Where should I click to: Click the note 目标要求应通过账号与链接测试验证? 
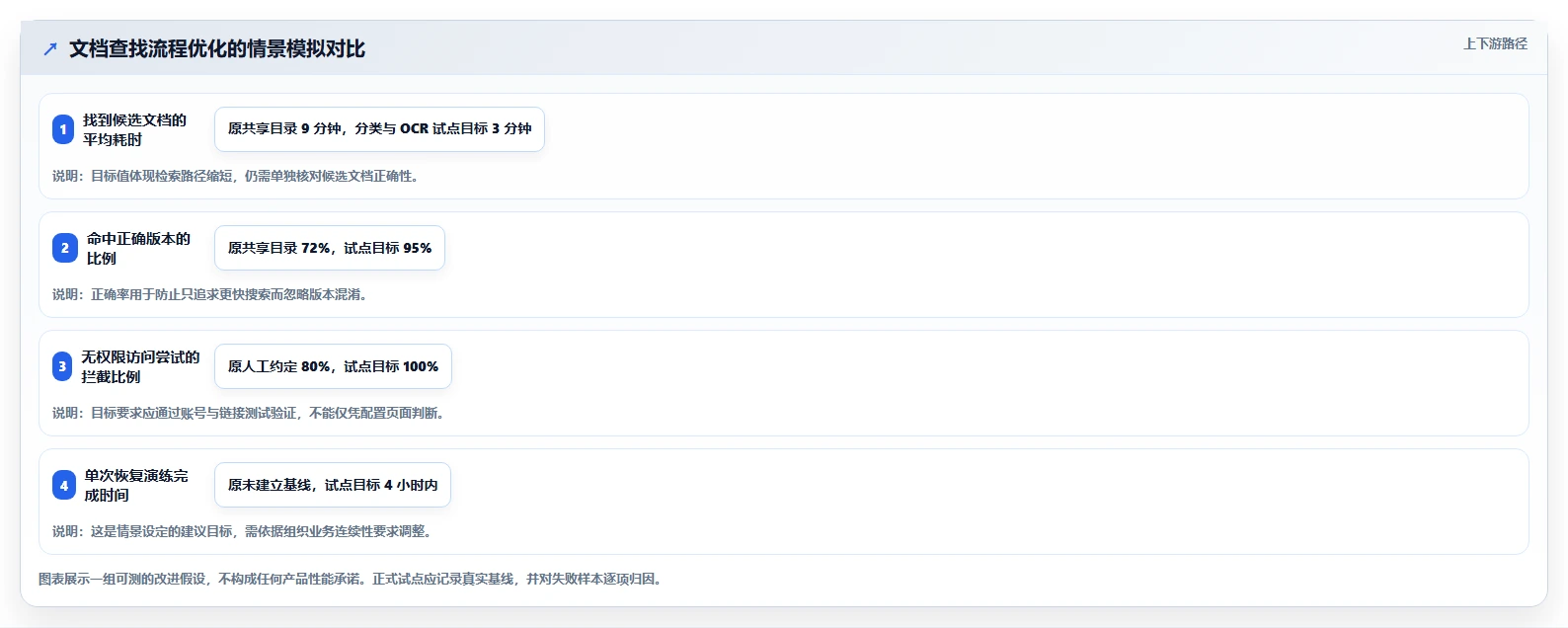tap(250, 413)
